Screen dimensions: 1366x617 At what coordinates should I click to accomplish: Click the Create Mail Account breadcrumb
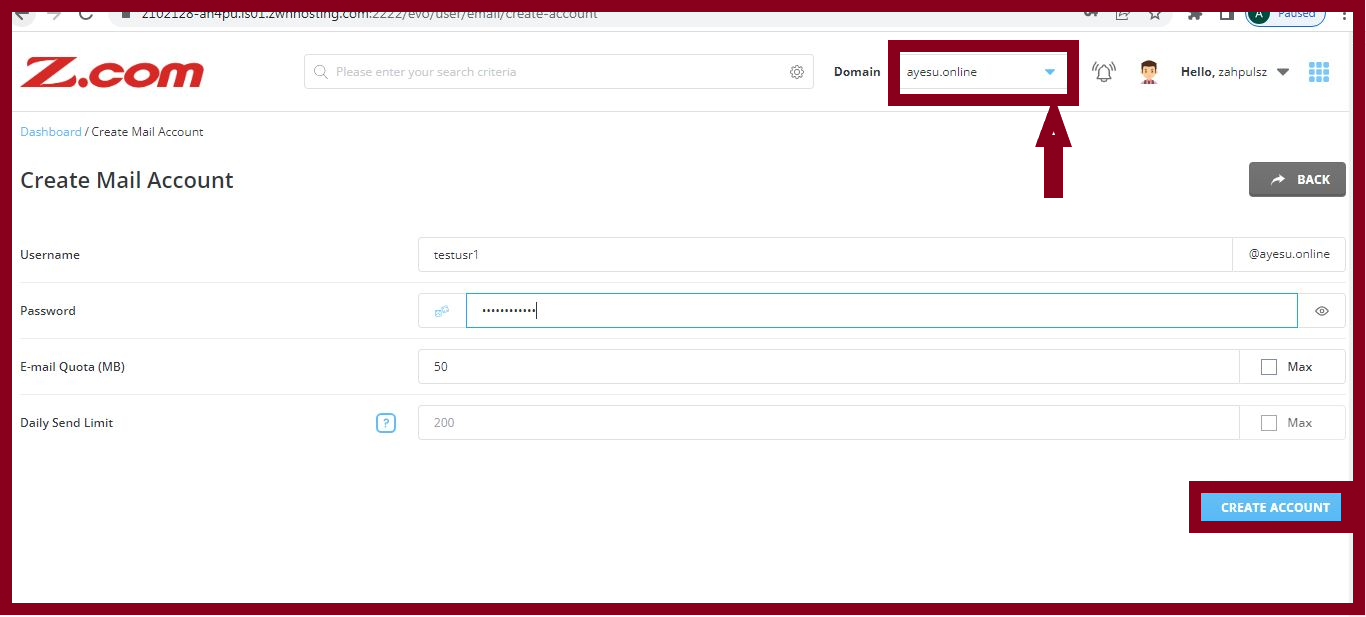tap(147, 131)
